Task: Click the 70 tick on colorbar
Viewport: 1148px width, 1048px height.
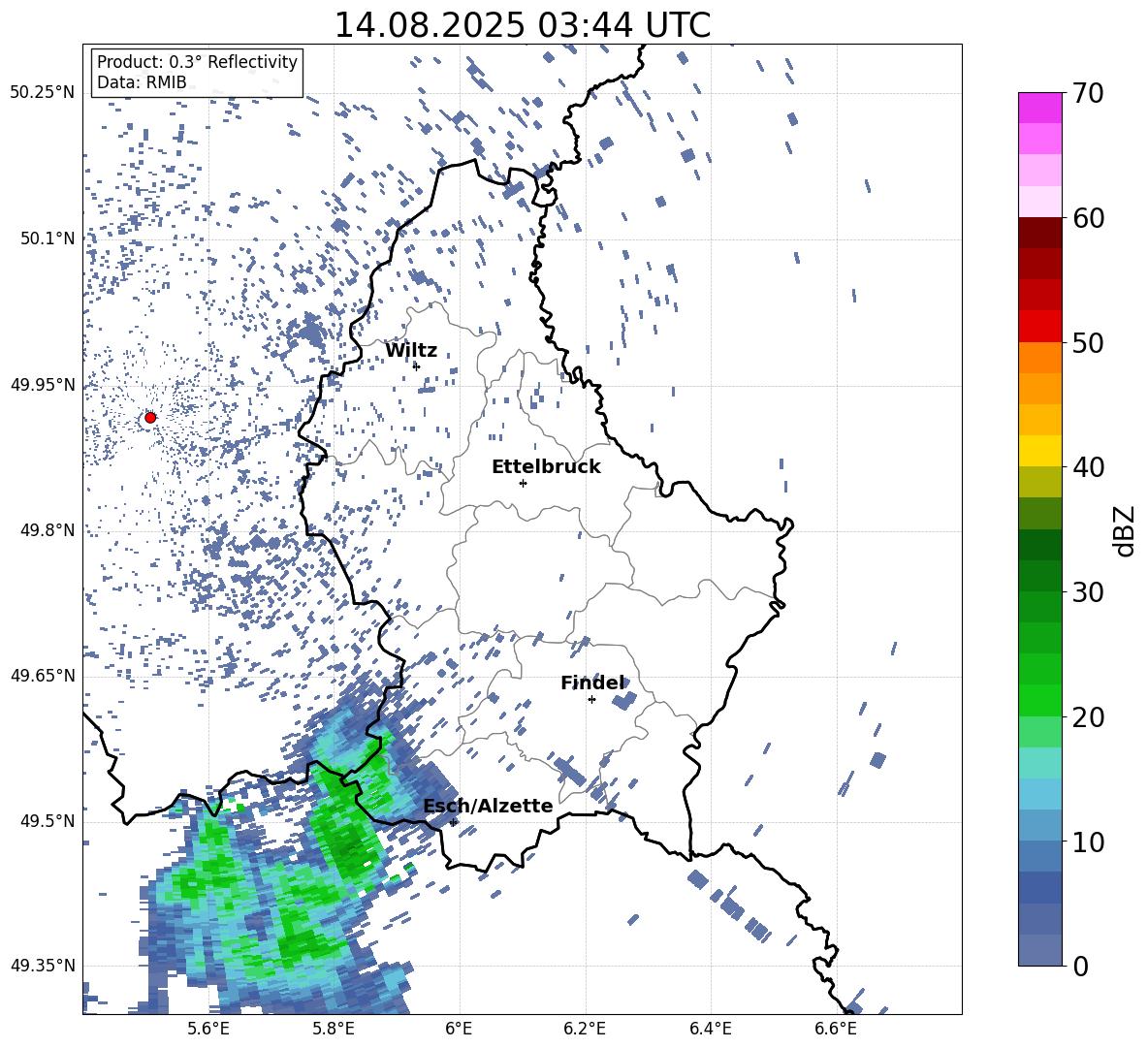Action: pos(1088,94)
